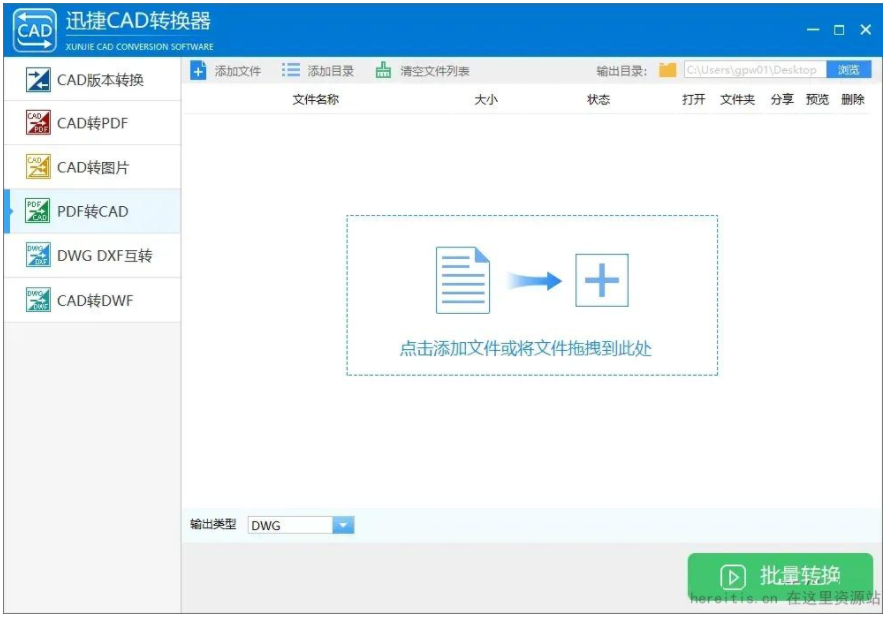Screen dimensions: 886x619
Task: Switch to the CAD转DWF tab
Action: (92, 300)
